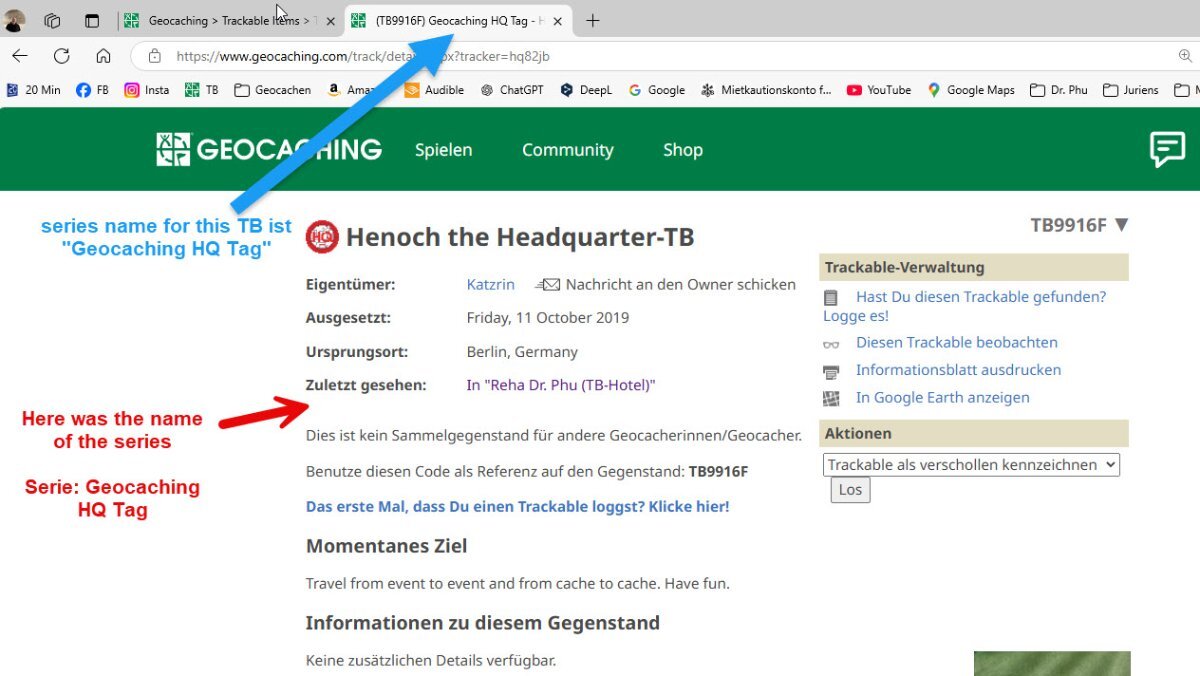
Task: Open the Spielen menu
Action: tap(444, 150)
